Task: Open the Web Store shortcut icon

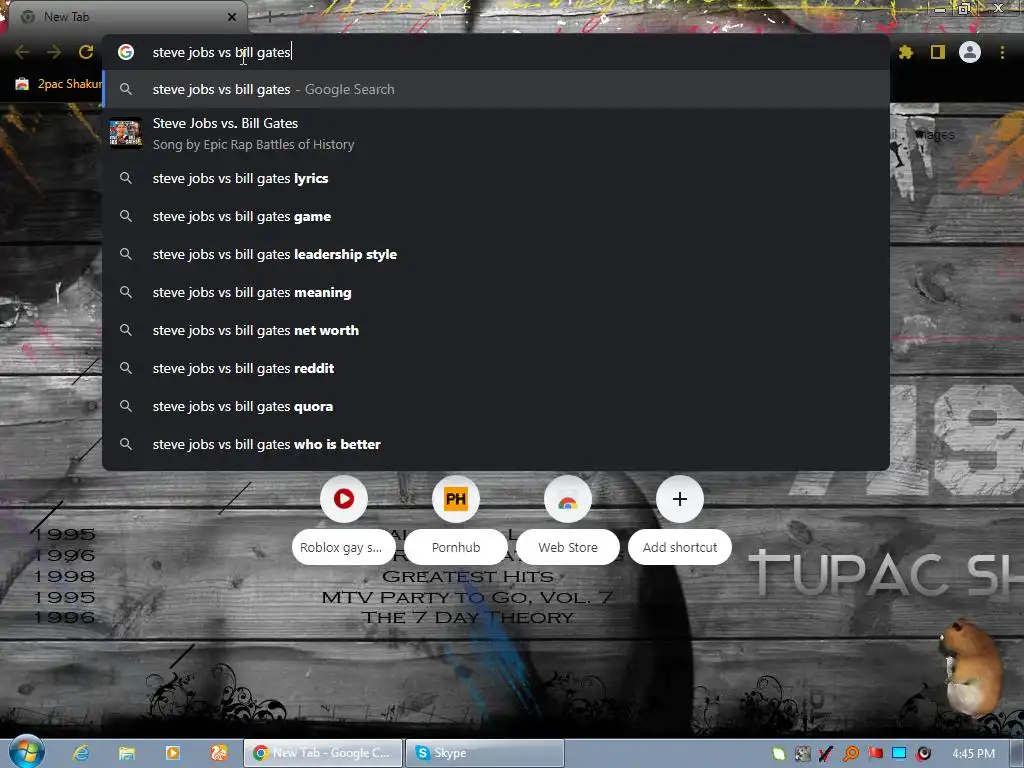Action: 568,499
